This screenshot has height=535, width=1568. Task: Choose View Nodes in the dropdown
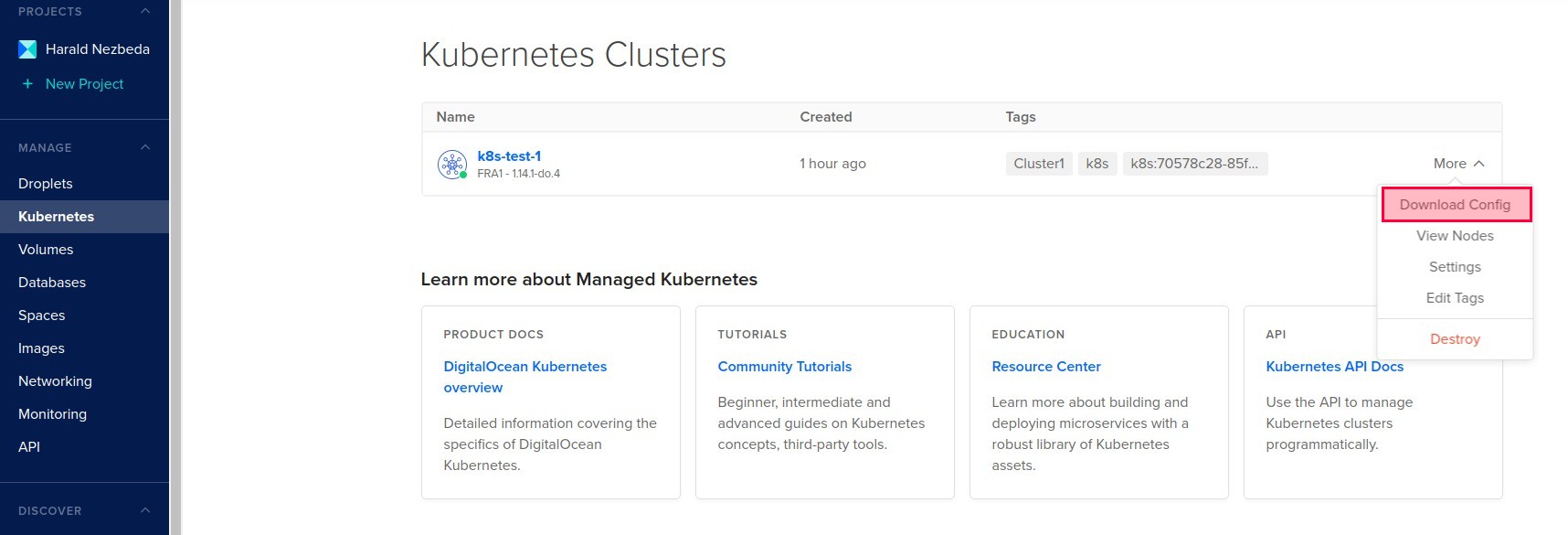click(1455, 236)
